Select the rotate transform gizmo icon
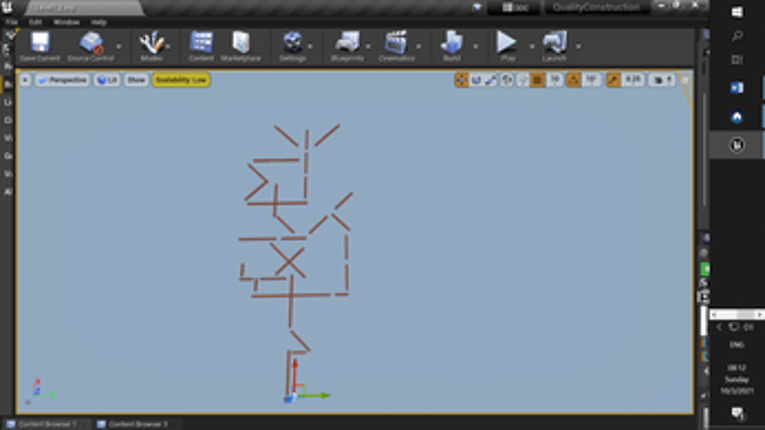This screenshot has height=430, width=765. click(x=476, y=80)
